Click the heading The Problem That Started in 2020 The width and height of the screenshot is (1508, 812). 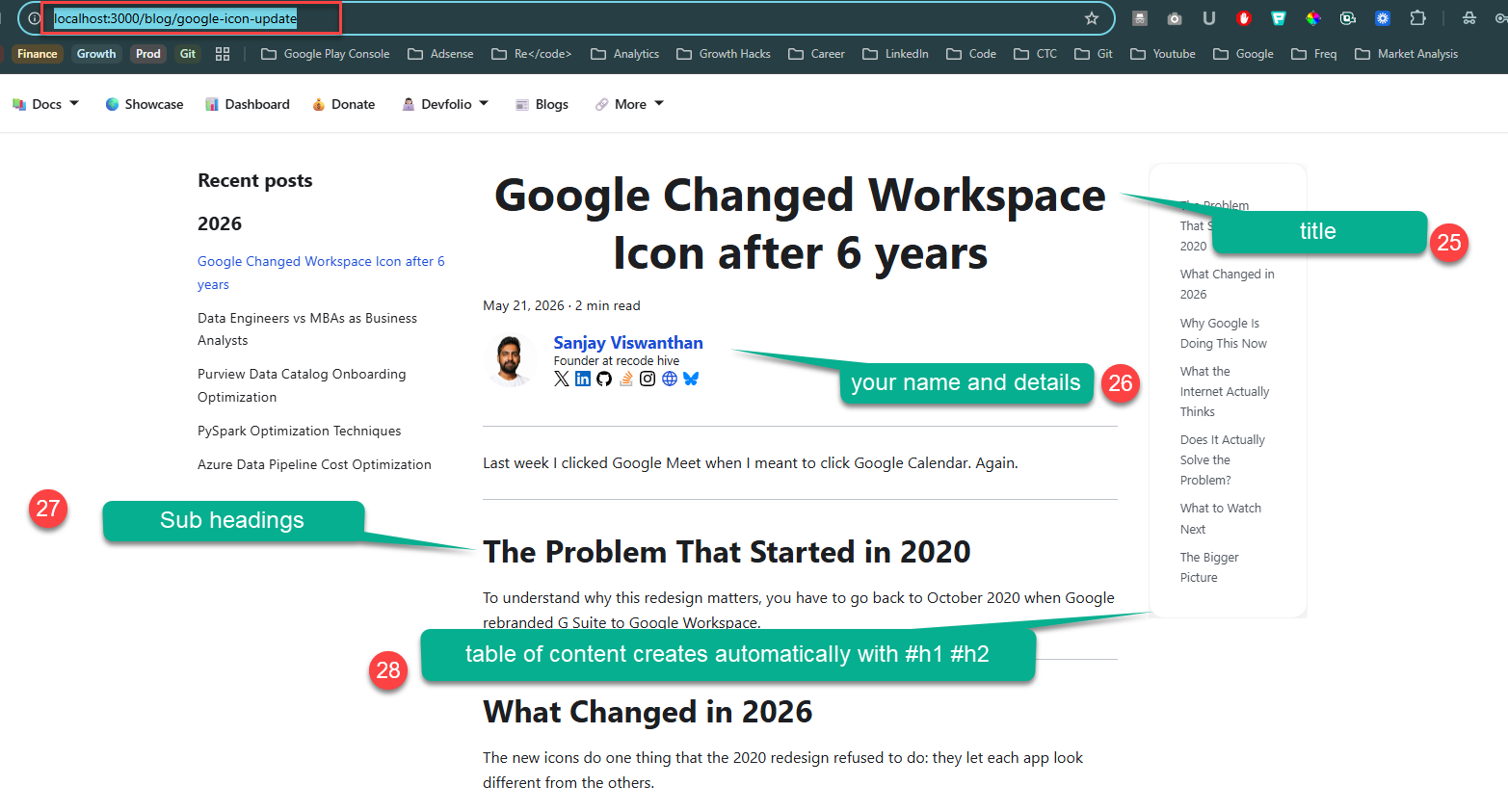point(727,552)
